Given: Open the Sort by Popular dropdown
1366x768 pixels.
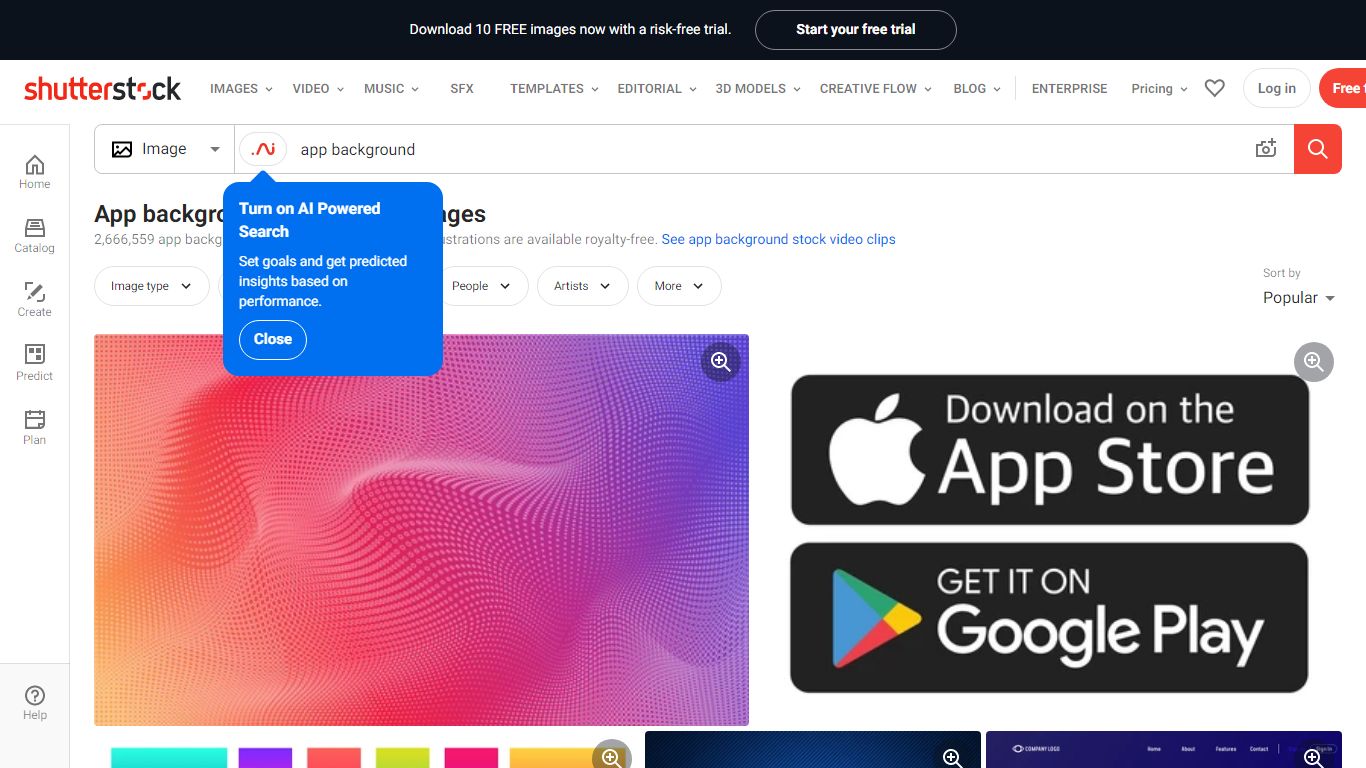Looking at the screenshot, I should 1298,298.
